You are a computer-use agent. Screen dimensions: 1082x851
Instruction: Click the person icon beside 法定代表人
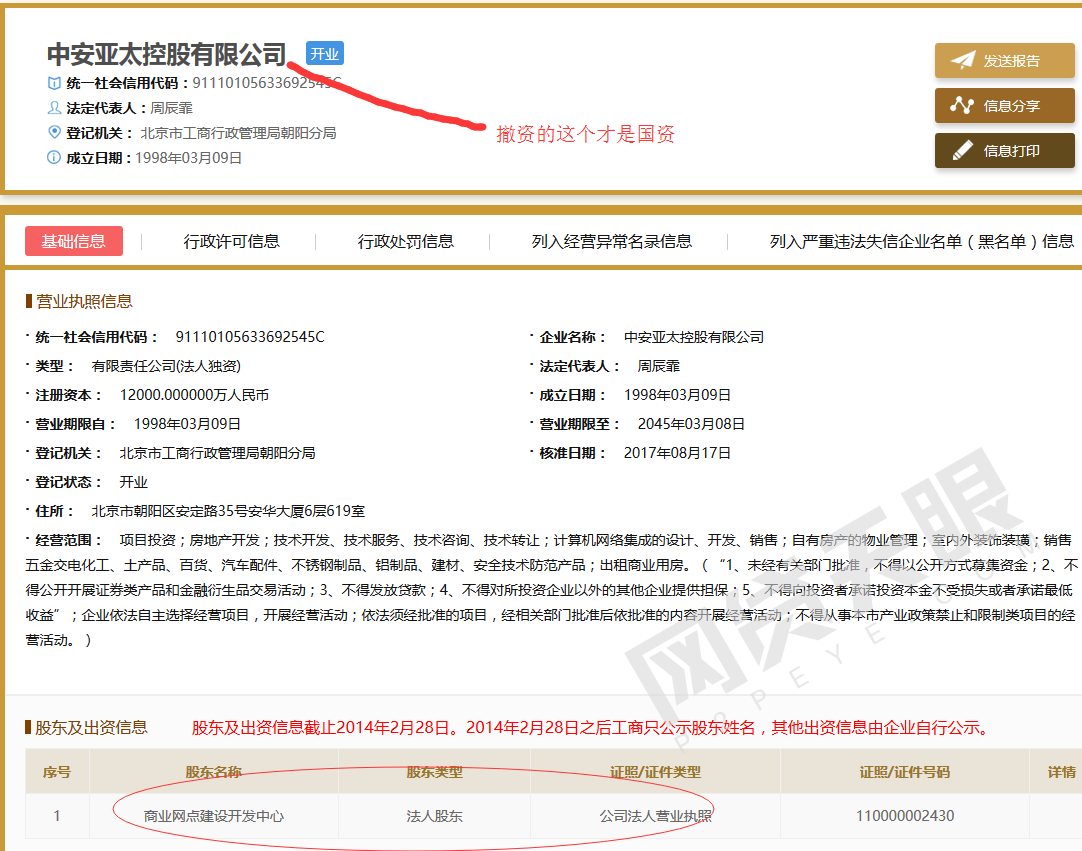click(x=54, y=108)
